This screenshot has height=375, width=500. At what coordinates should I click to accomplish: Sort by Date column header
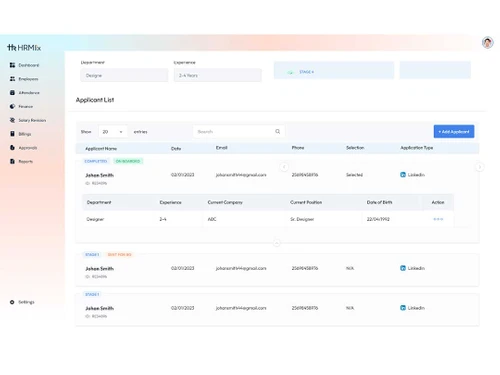[176, 148]
